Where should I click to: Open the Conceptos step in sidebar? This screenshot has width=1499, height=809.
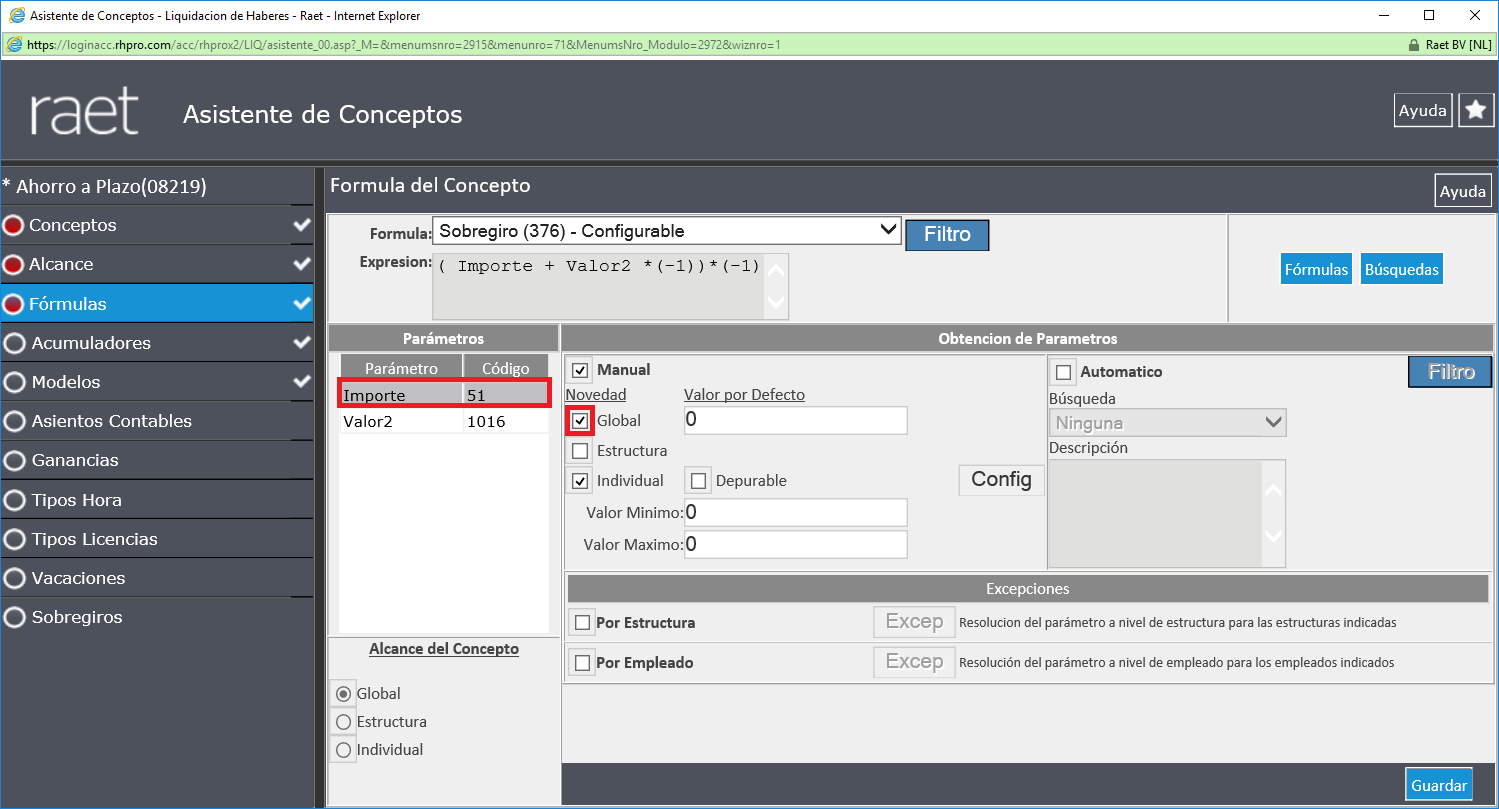158,225
